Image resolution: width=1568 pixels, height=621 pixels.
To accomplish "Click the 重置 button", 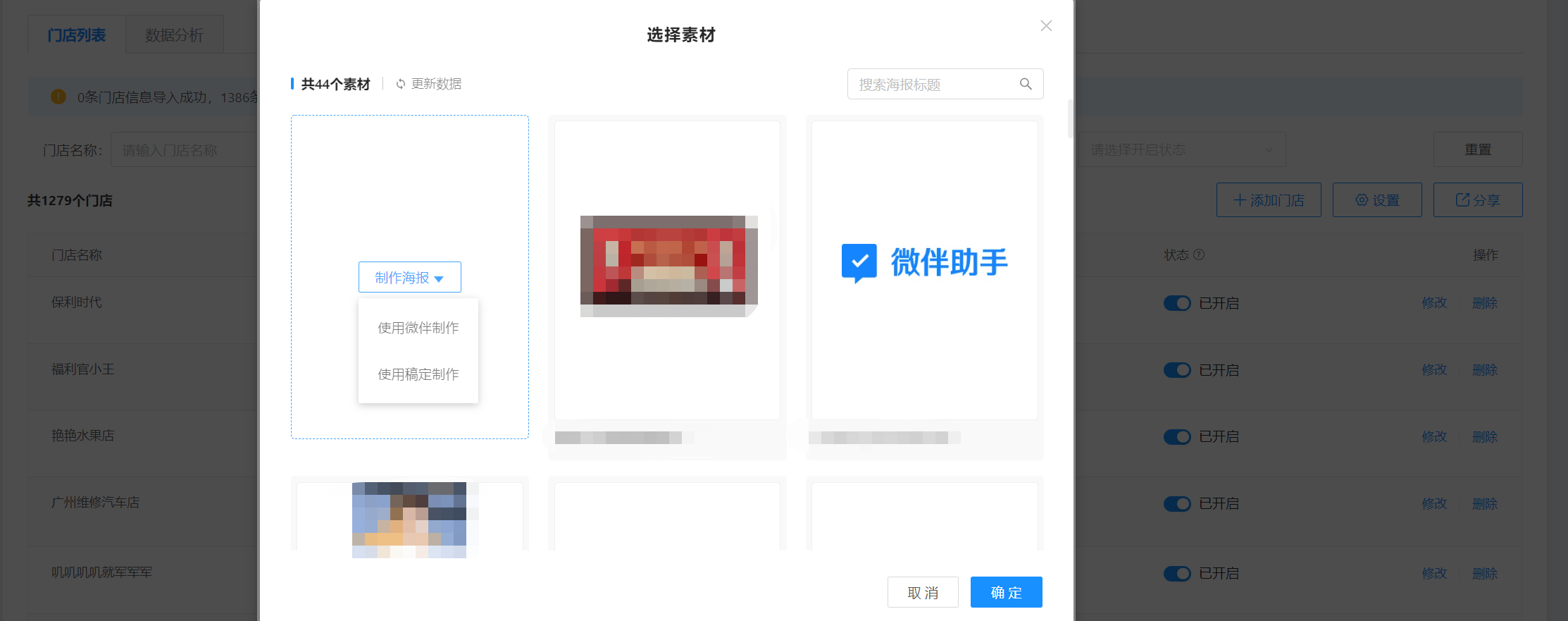I will coord(1478,149).
